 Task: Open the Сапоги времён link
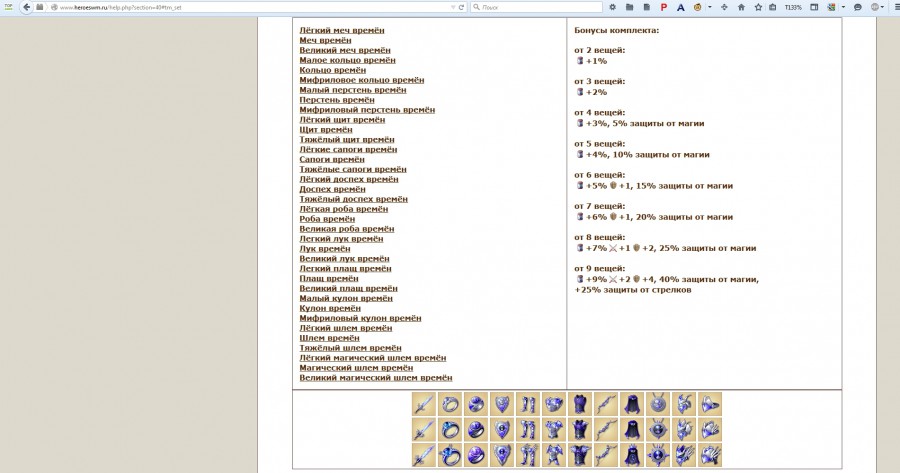pyautogui.click(x=332, y=159)
